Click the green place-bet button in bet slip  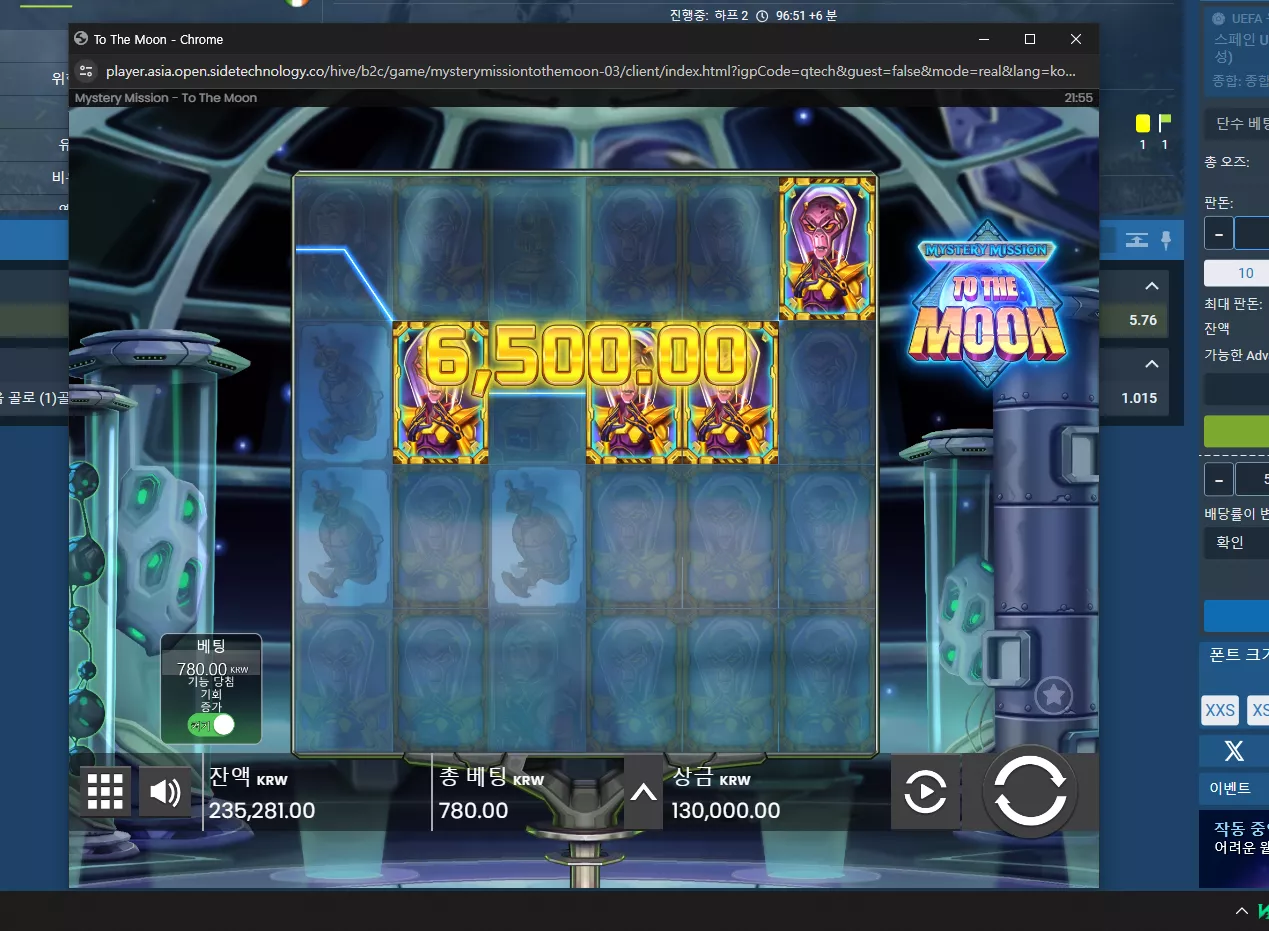(x=1236, y=431)
